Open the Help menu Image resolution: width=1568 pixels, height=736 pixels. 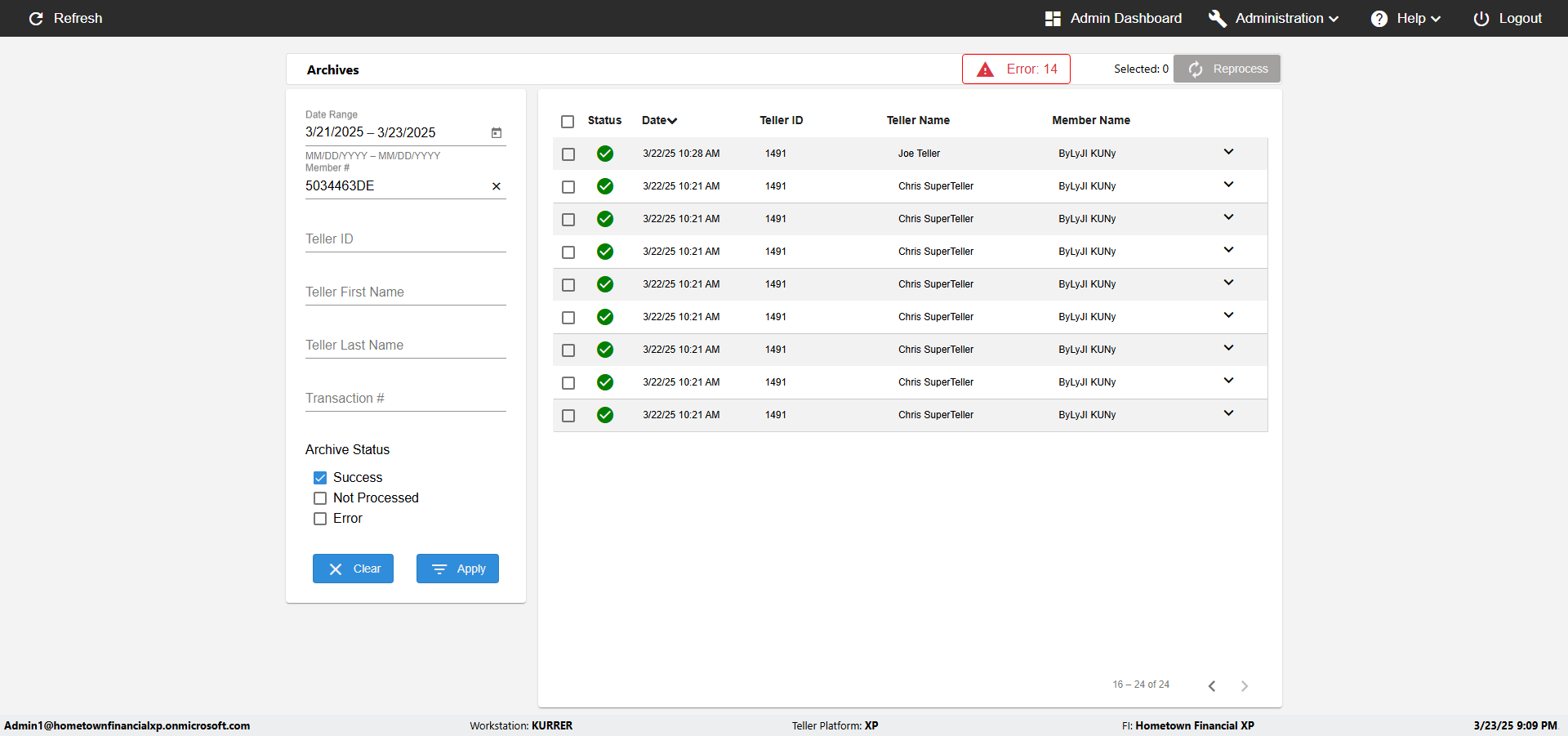[x=1406, y=18]
